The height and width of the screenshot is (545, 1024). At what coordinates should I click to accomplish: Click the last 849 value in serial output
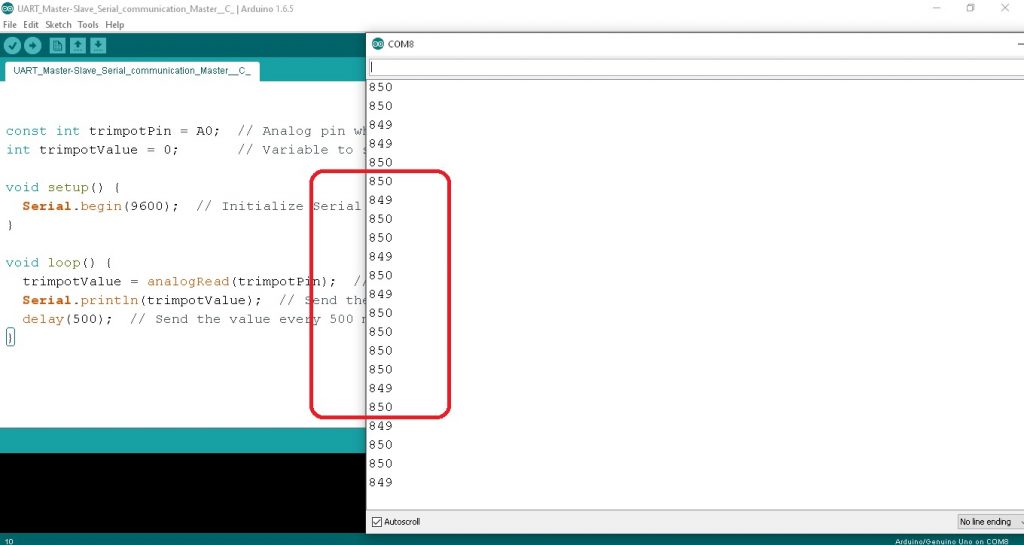click(x=381, y=483)
